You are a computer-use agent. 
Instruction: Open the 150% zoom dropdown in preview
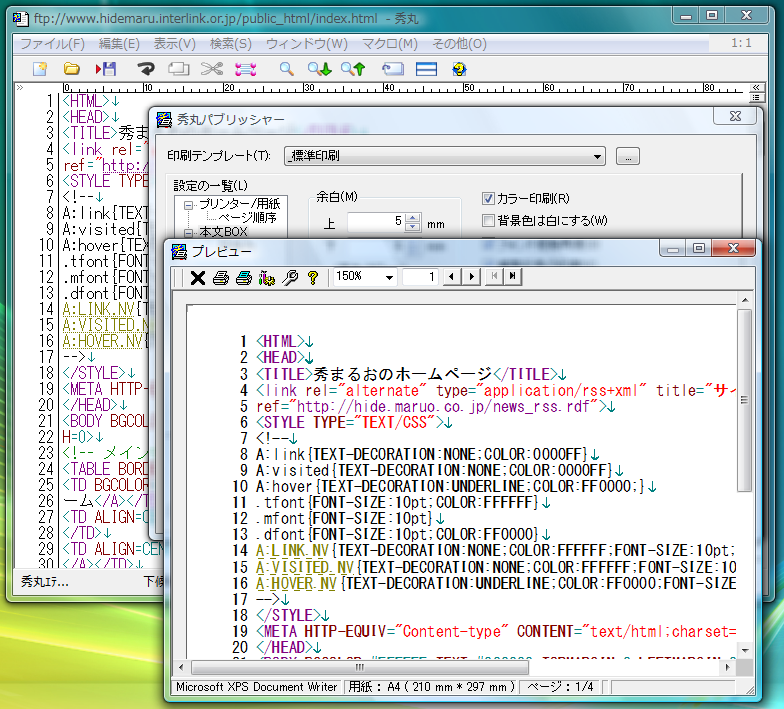(x=389, y=277)
